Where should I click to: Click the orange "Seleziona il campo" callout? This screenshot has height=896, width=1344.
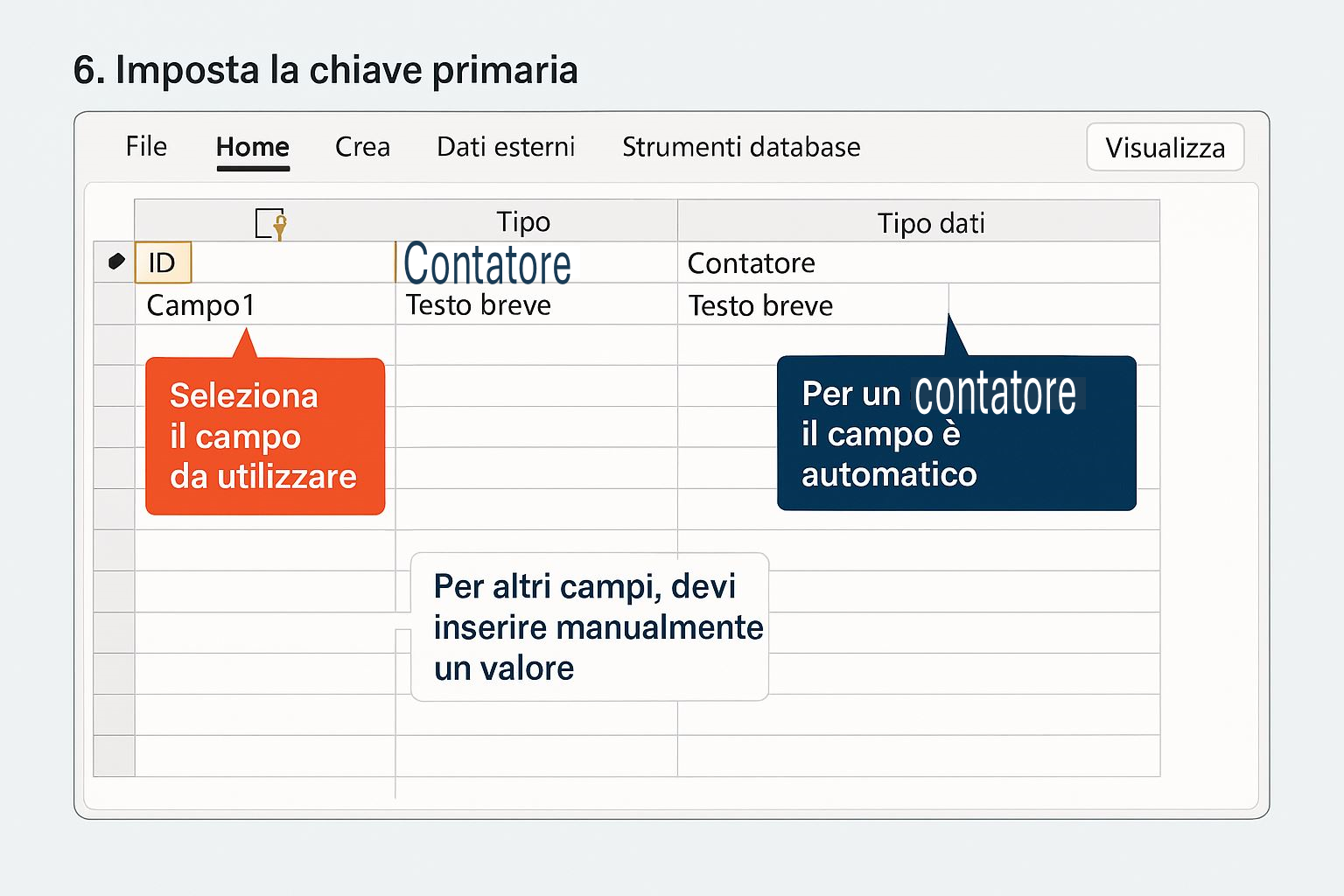tap(265, 436)
